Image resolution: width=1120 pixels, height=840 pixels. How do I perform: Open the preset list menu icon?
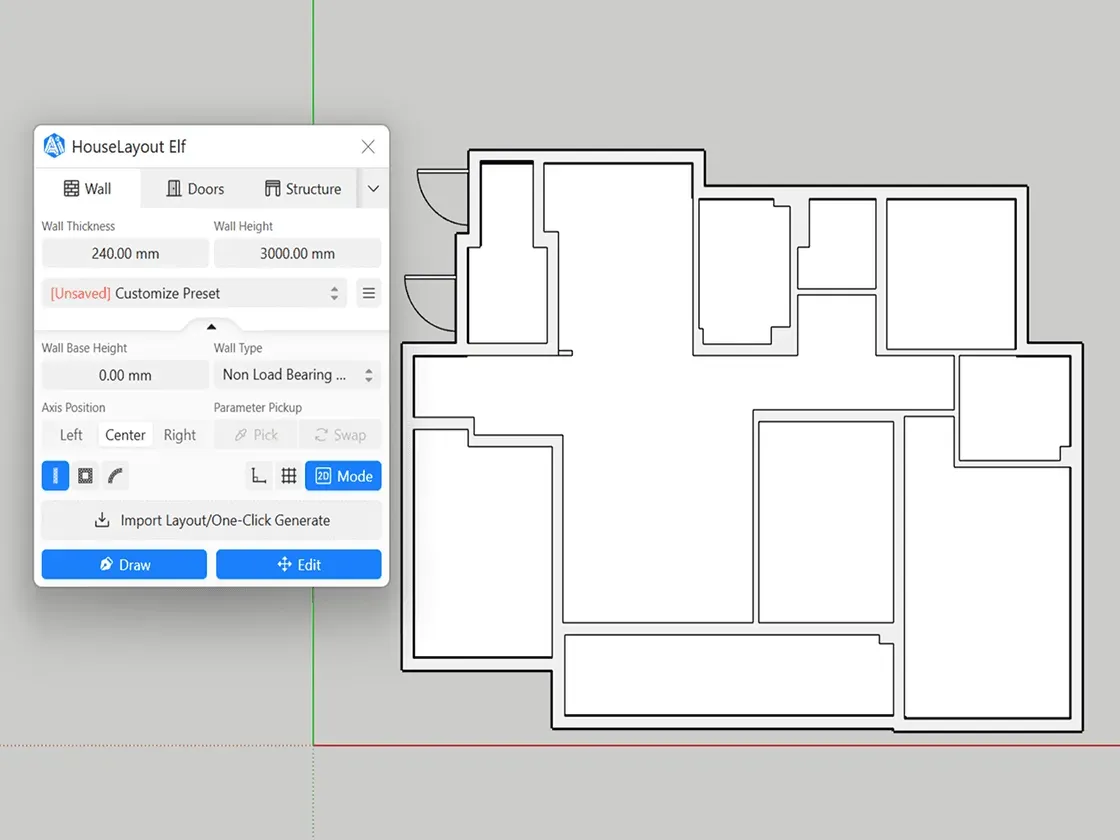pos(369,293)
